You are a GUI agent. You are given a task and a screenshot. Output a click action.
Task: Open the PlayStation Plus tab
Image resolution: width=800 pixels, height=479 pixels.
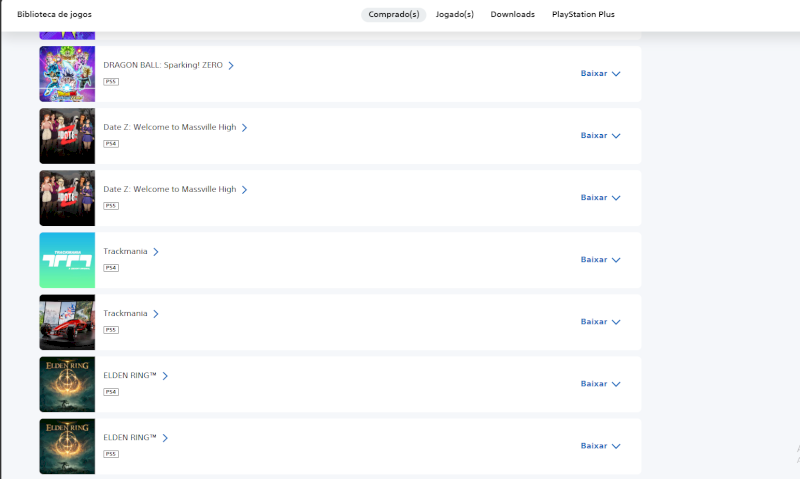pyautogui.click(x=583, y=14)
